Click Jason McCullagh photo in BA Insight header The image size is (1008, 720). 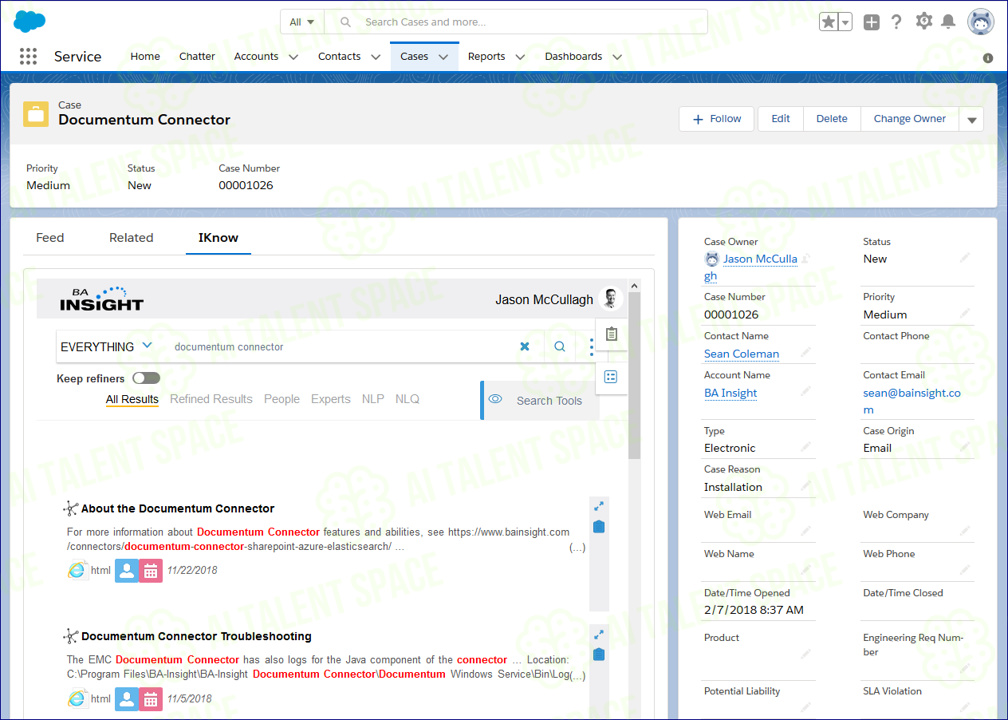[610, 299]
